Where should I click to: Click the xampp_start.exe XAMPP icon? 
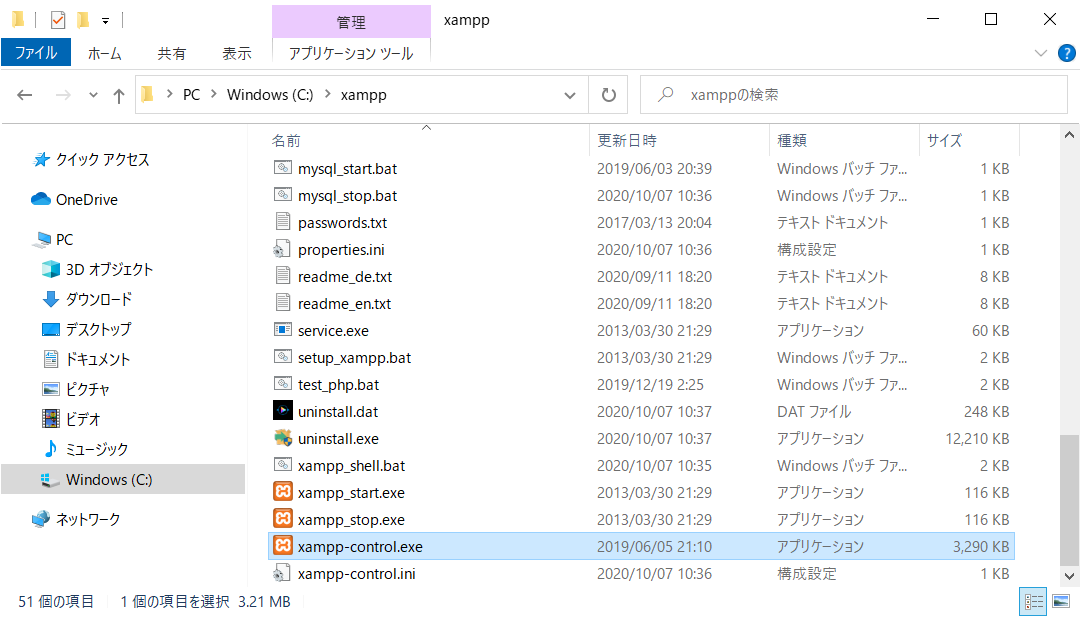pyautogui.click(x=283, y=492)
